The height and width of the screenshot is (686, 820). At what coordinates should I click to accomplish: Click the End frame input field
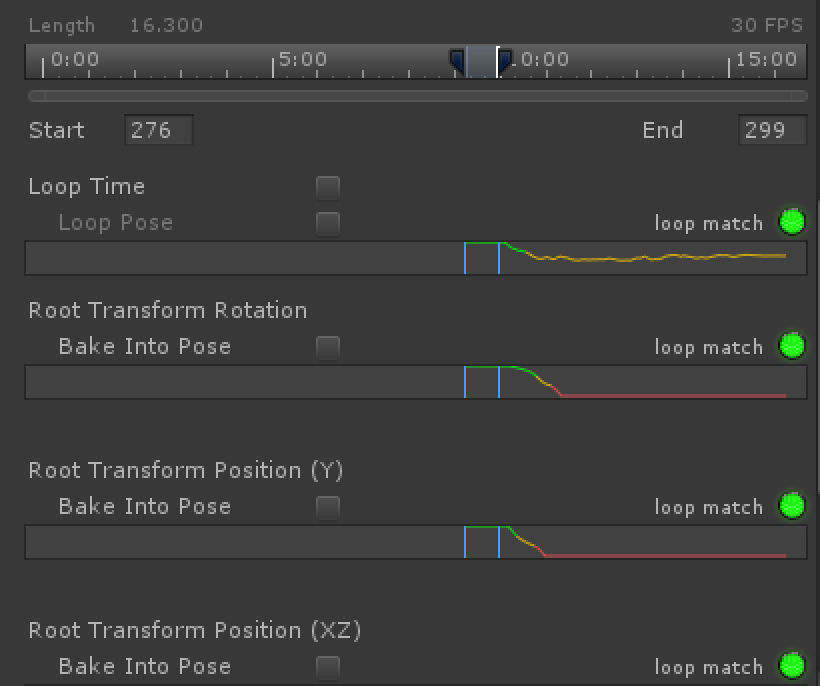tap(771, 130)
